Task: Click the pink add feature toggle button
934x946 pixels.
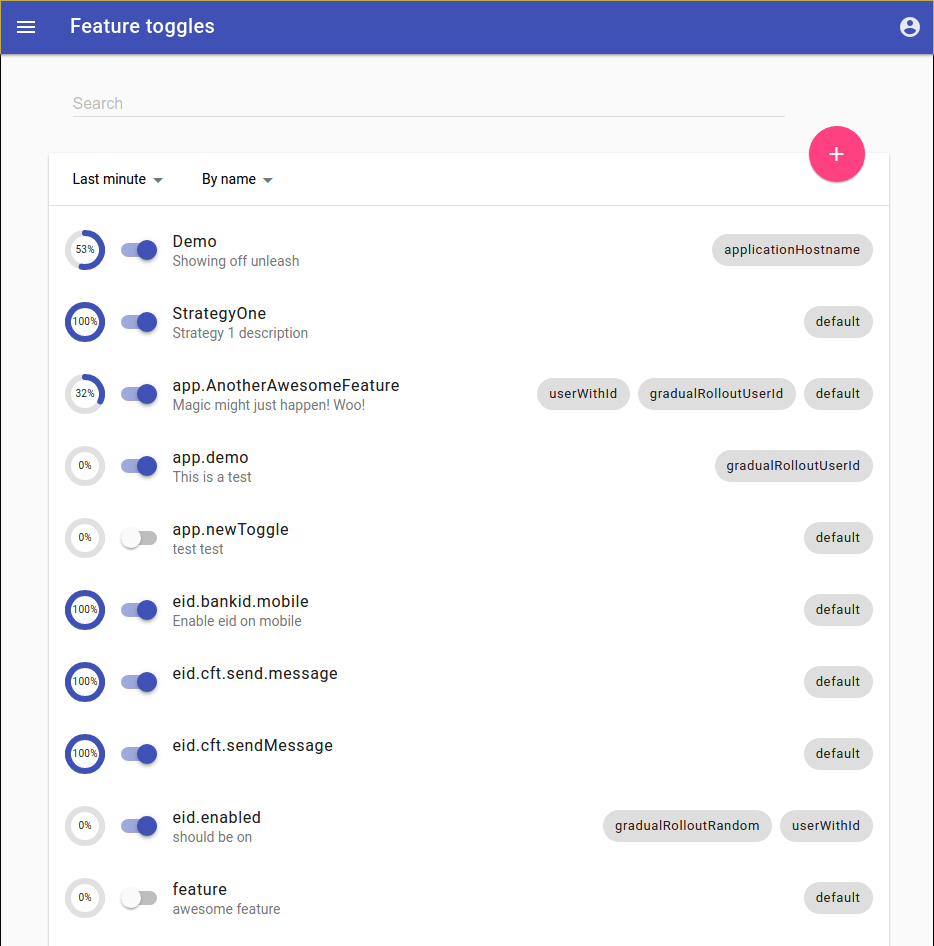Action: pos(836,154)
